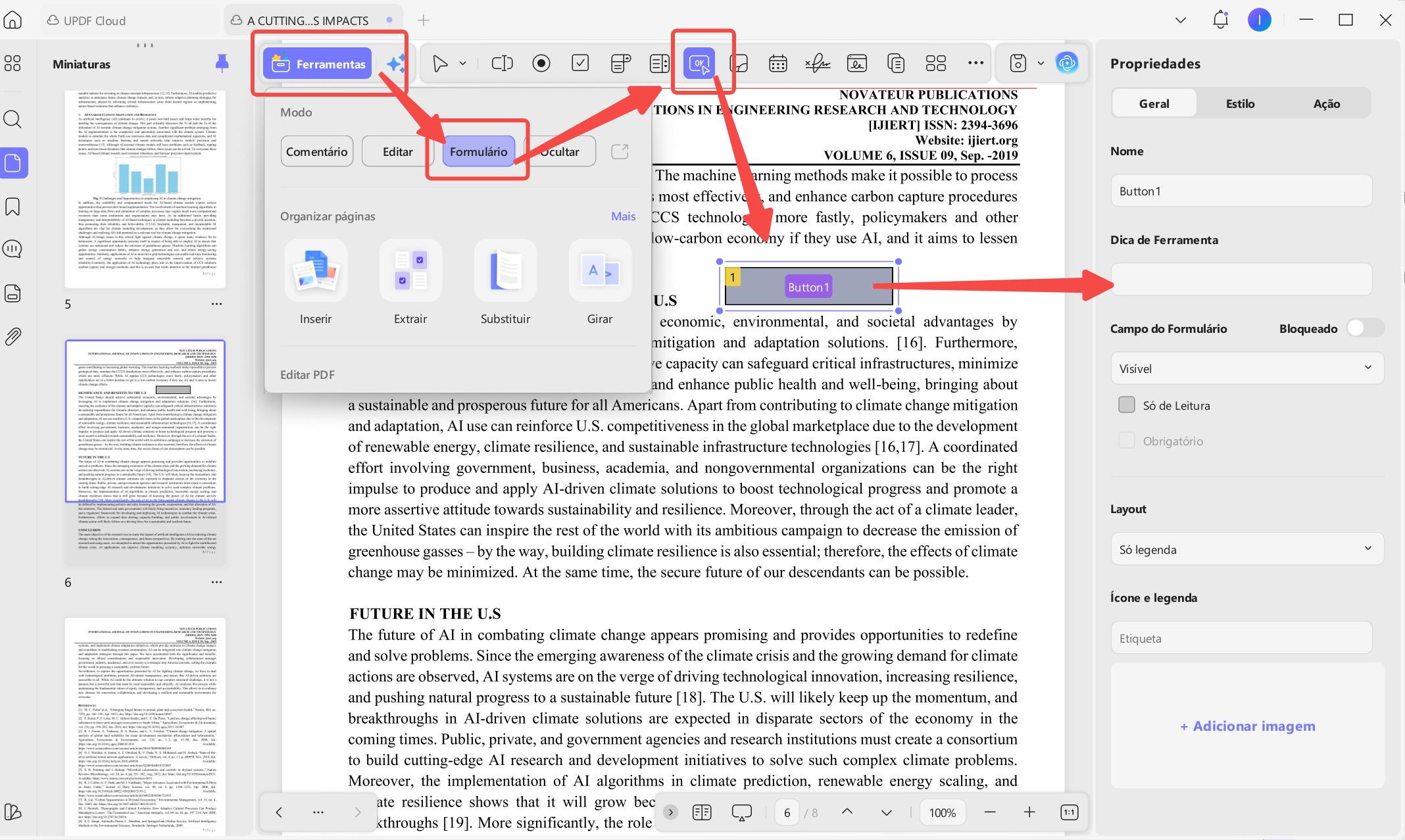This screenshot has height=840, width=1405.
Task: Open page 6 thumbnail options menu
Action: (216, 582)
